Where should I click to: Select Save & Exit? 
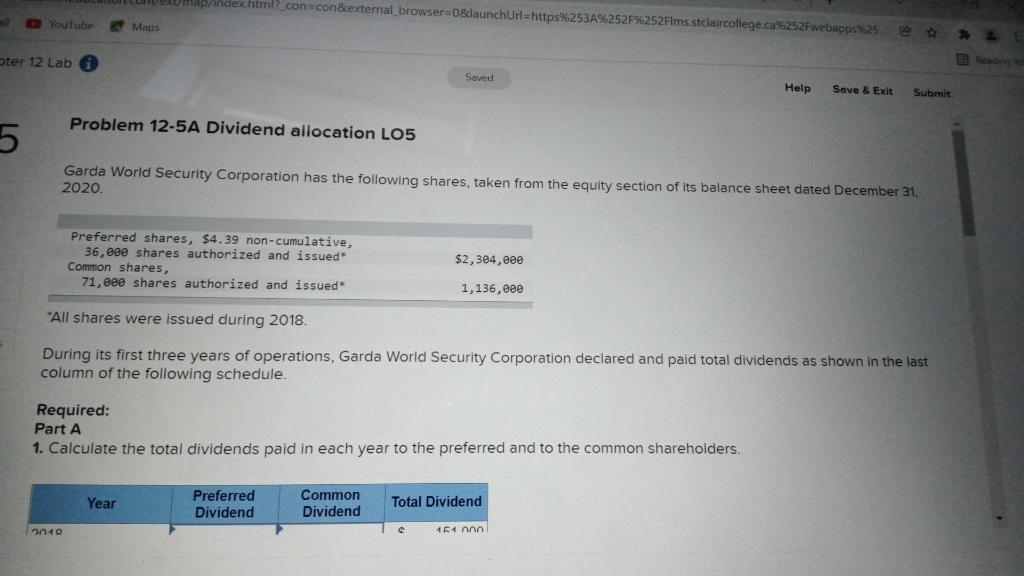pos(863,91)
